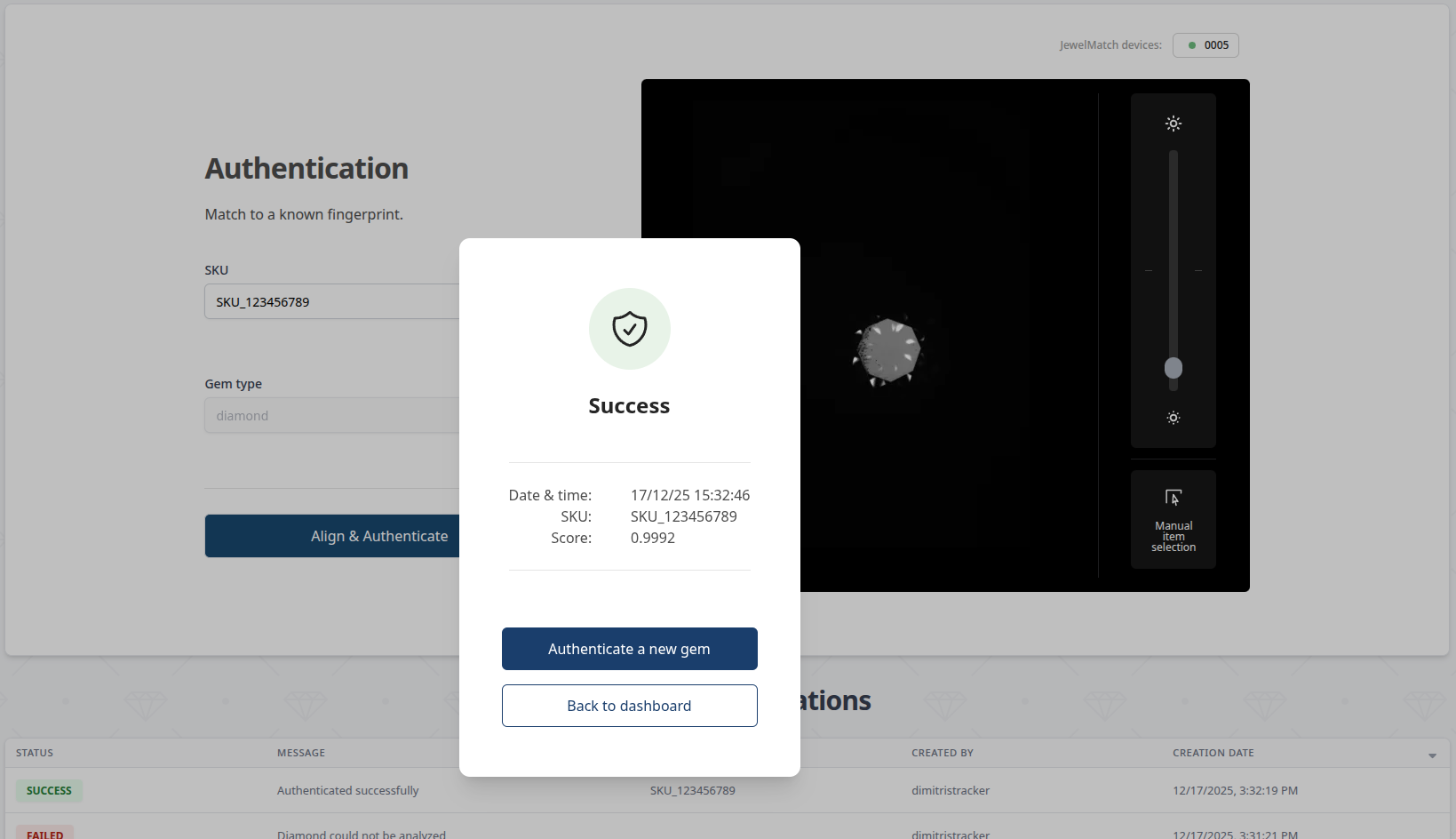
Task: Open the JewelMatch device 0005 selector
Action: 1205,45
